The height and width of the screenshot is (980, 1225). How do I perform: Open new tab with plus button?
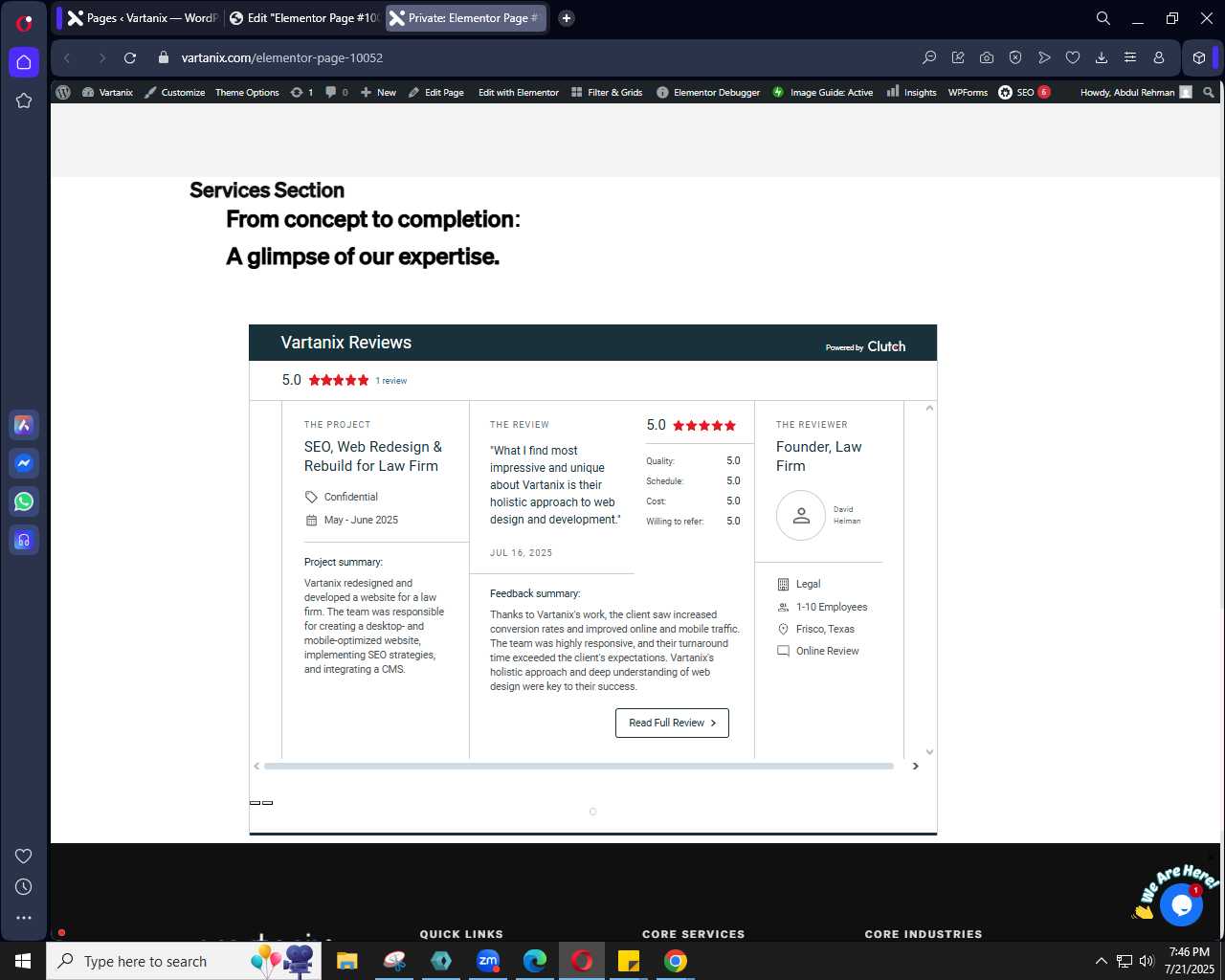[x=567, y=18]
